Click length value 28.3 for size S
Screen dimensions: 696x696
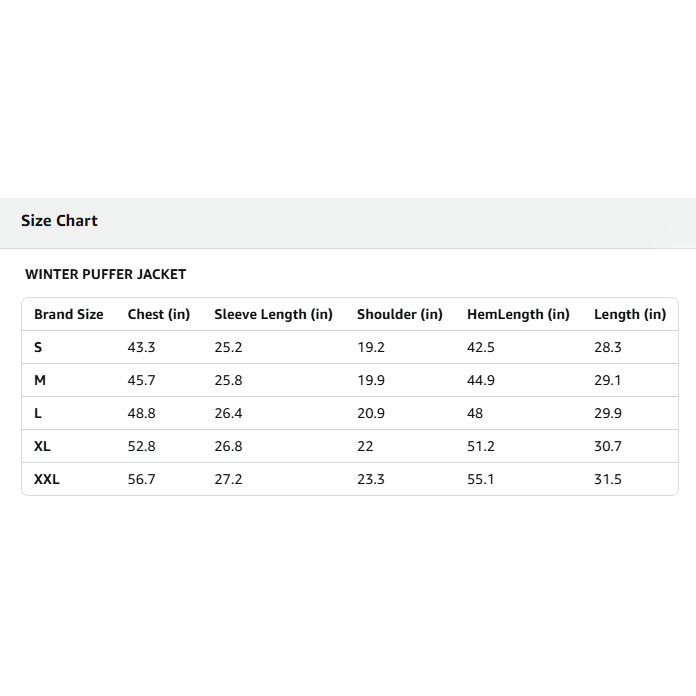coord(608,347)
